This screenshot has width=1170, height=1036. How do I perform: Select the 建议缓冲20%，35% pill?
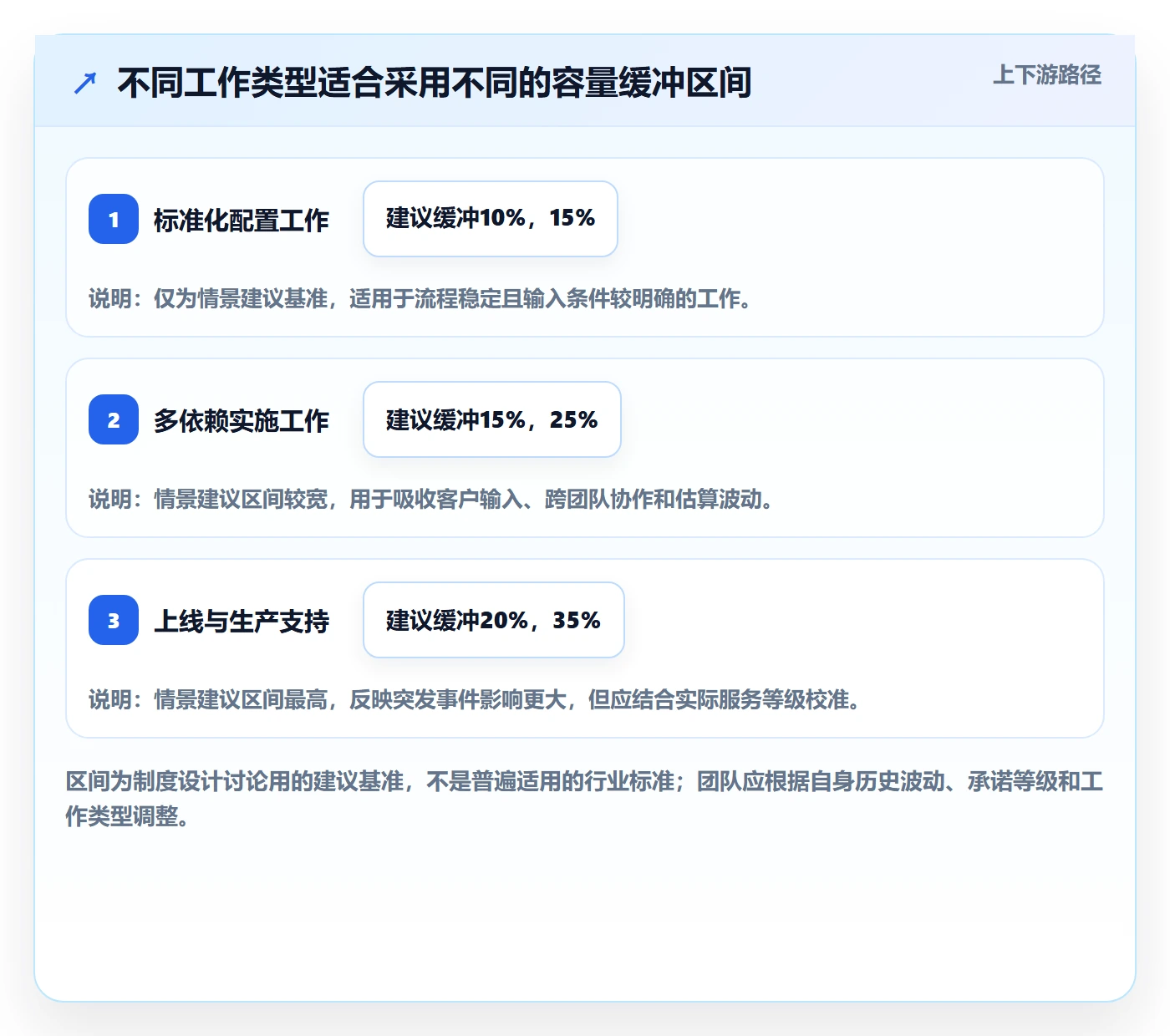[x=494, y=620]
